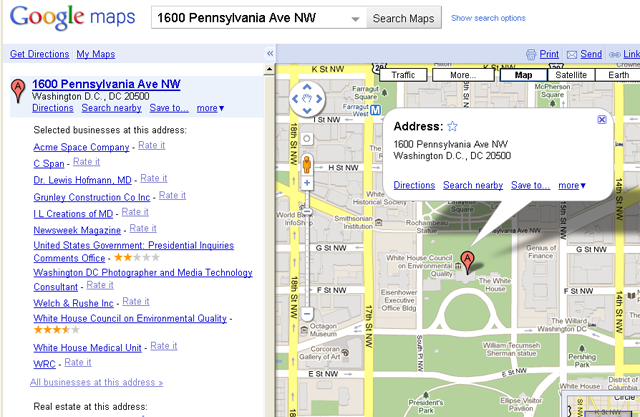Star this address in the info bubble

(x=452, y=126)
